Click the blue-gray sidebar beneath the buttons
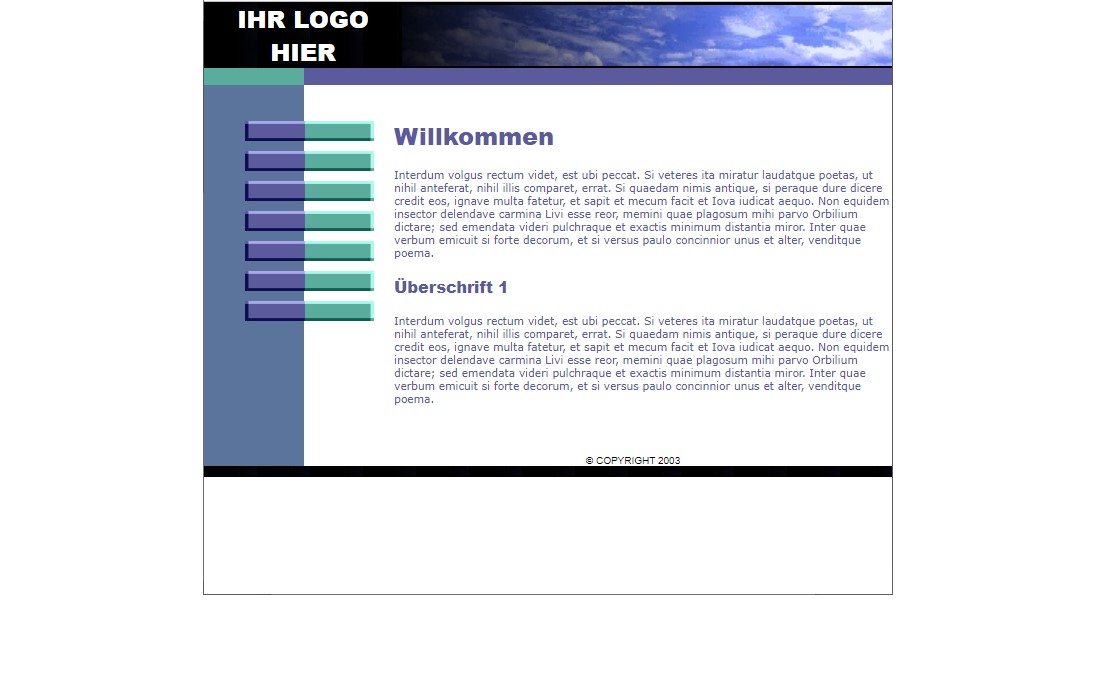Screen dimensions: 1096x673 (x=253, y=400)
